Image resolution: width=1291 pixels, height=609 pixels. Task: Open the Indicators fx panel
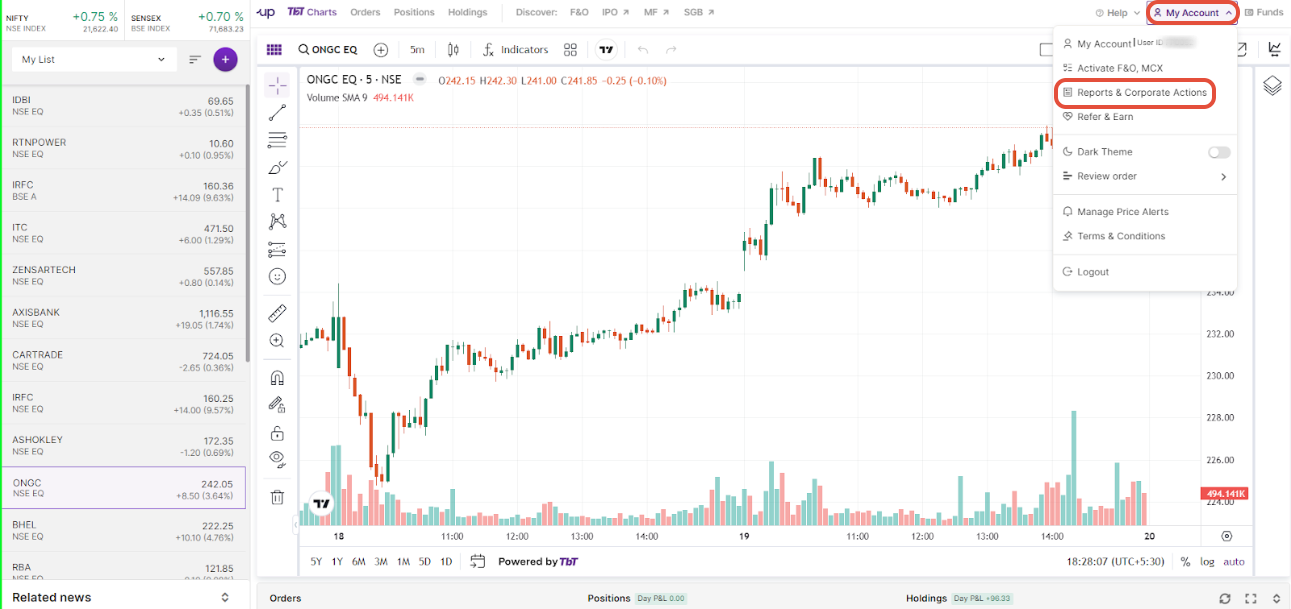515,50
